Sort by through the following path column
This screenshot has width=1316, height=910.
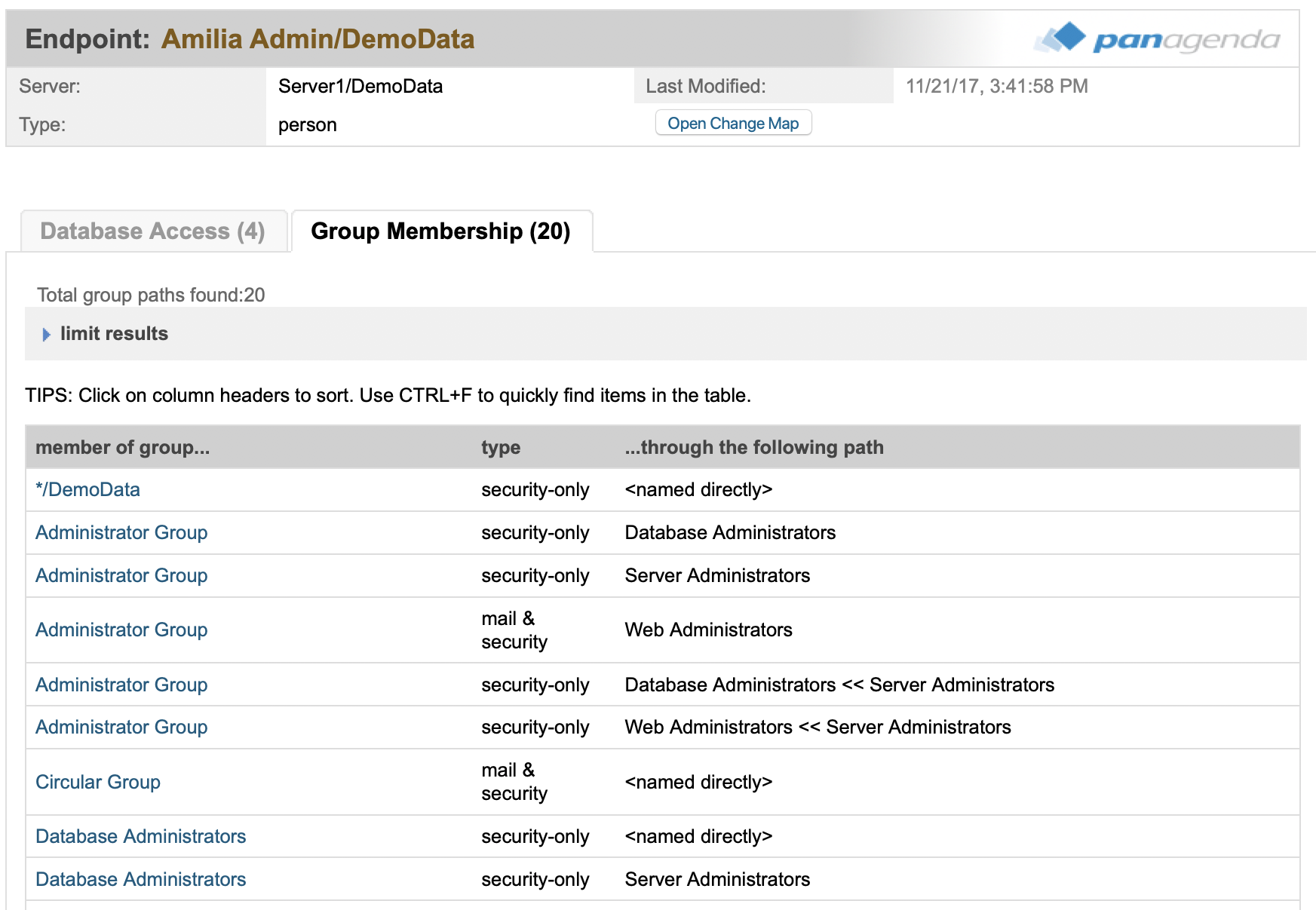pos(753,448)
